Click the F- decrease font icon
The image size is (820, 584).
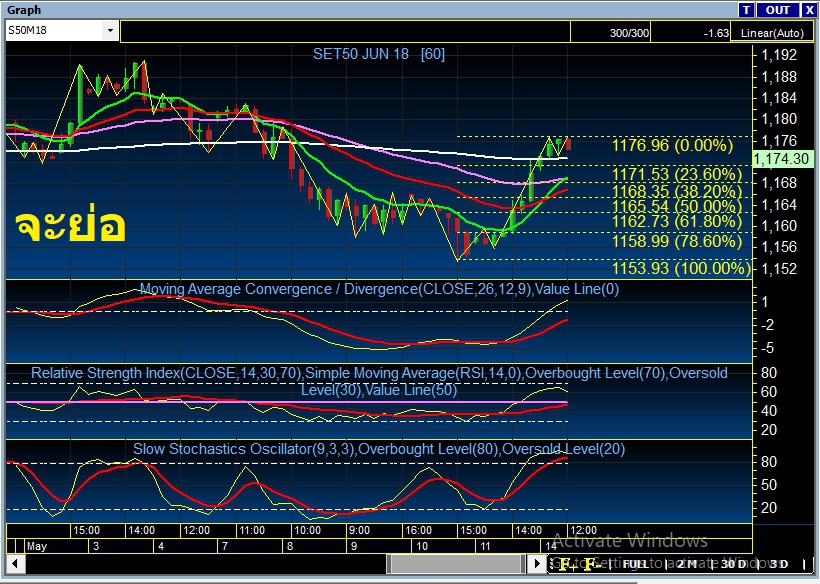click(591, 564)
